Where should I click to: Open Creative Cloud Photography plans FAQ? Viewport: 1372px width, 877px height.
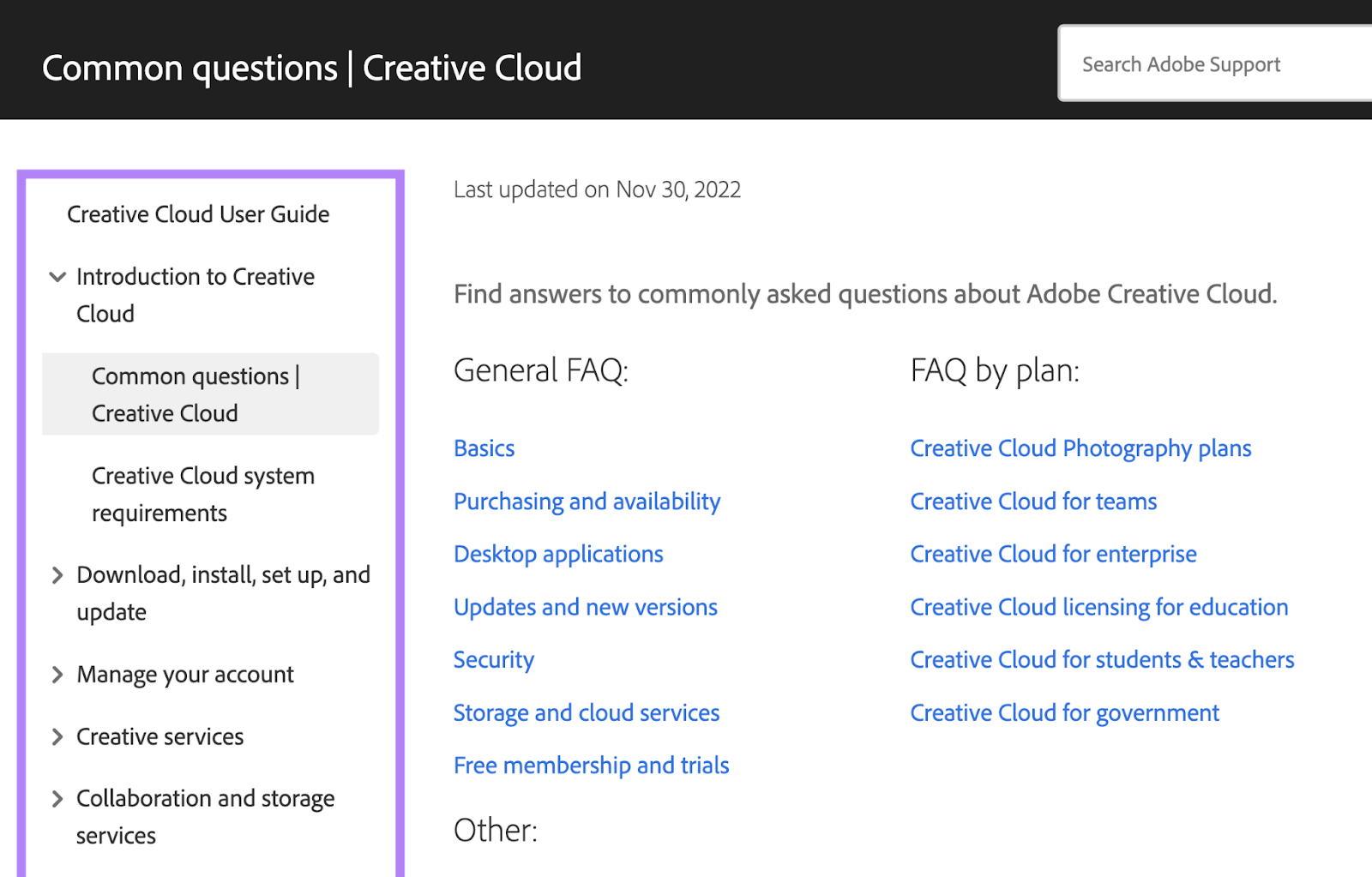pyautogui.click(x=1080, y=448)
